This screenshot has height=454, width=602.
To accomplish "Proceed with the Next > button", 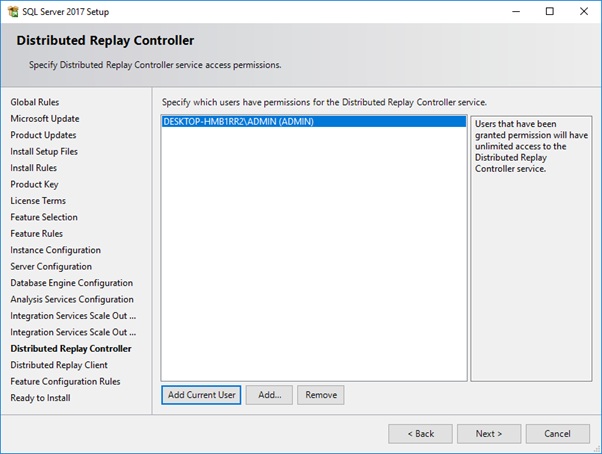I will (x=489, y=434).
